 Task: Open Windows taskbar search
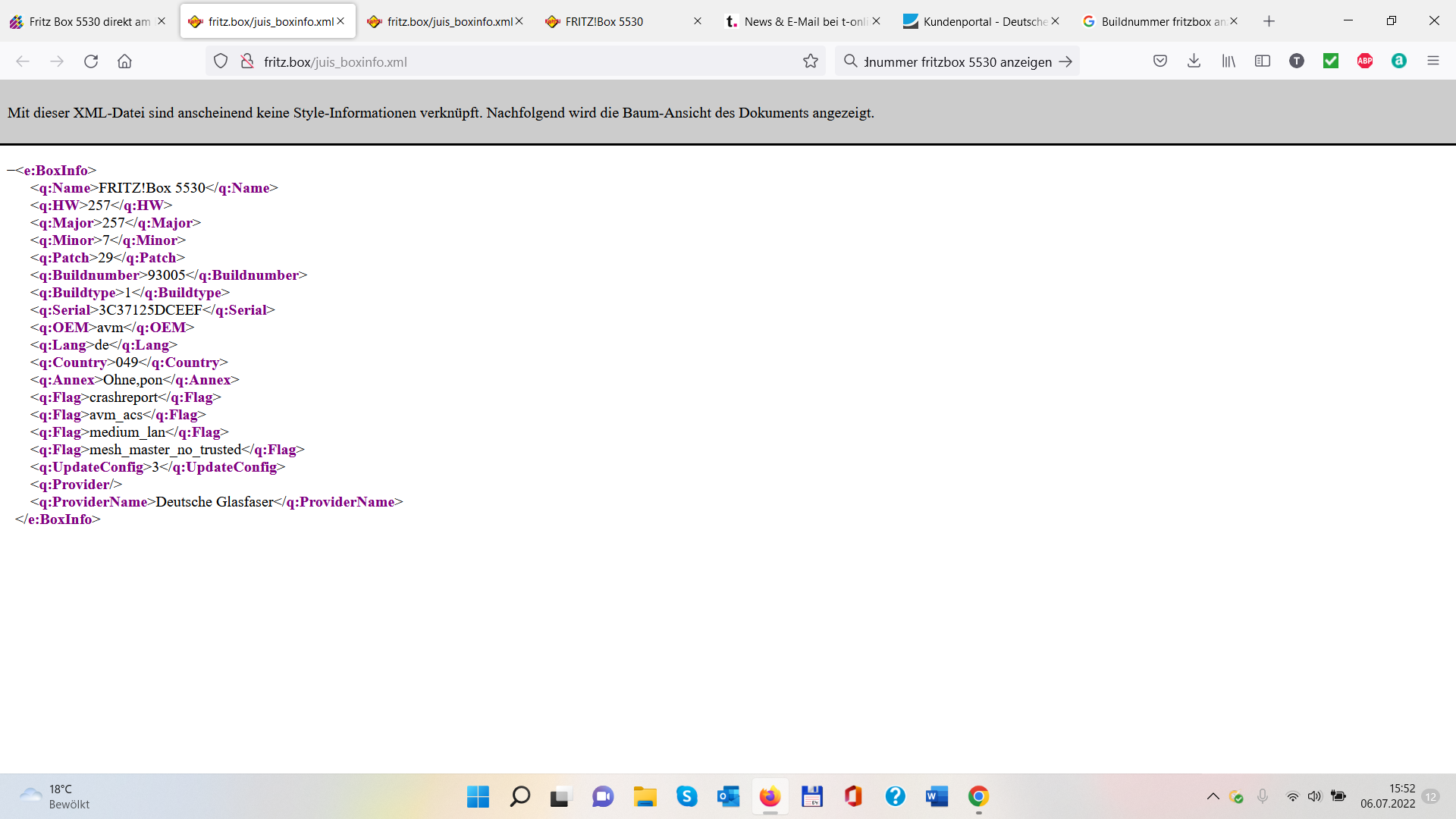[520, 797]
